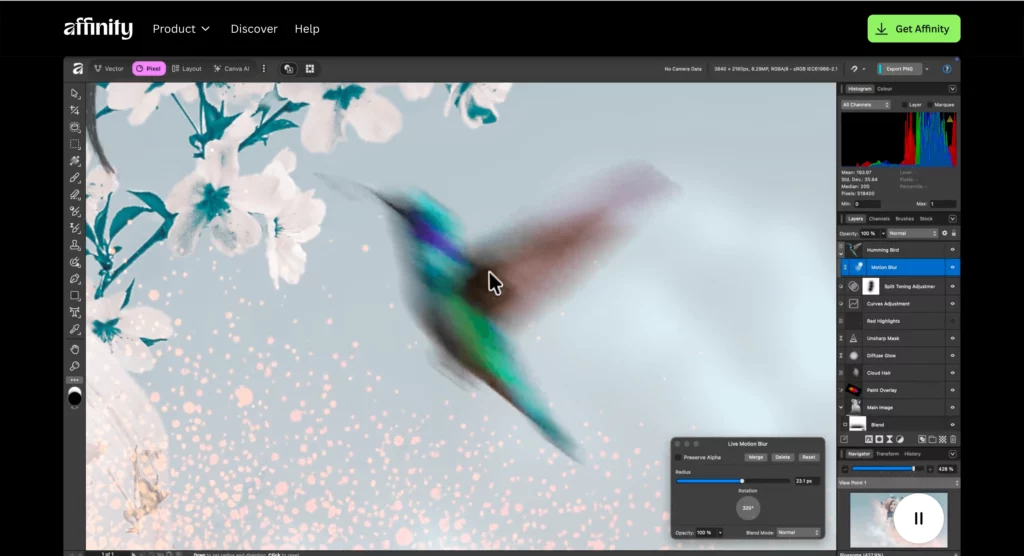Open the Product dropdown menu
This screenshot has height=556, width=1024.
tap(181, 29)
